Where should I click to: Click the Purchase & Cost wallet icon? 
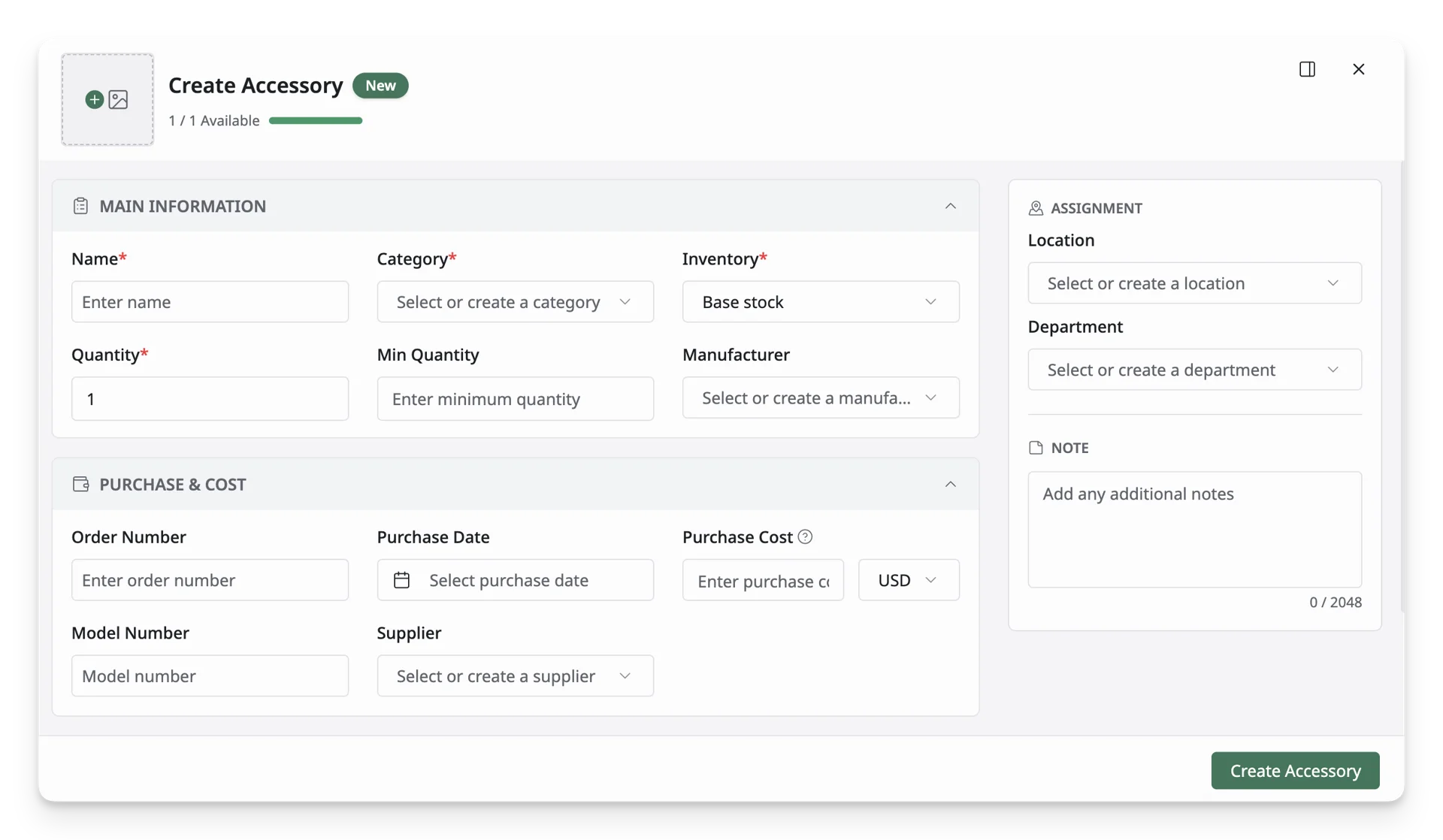tap(80, 484)
